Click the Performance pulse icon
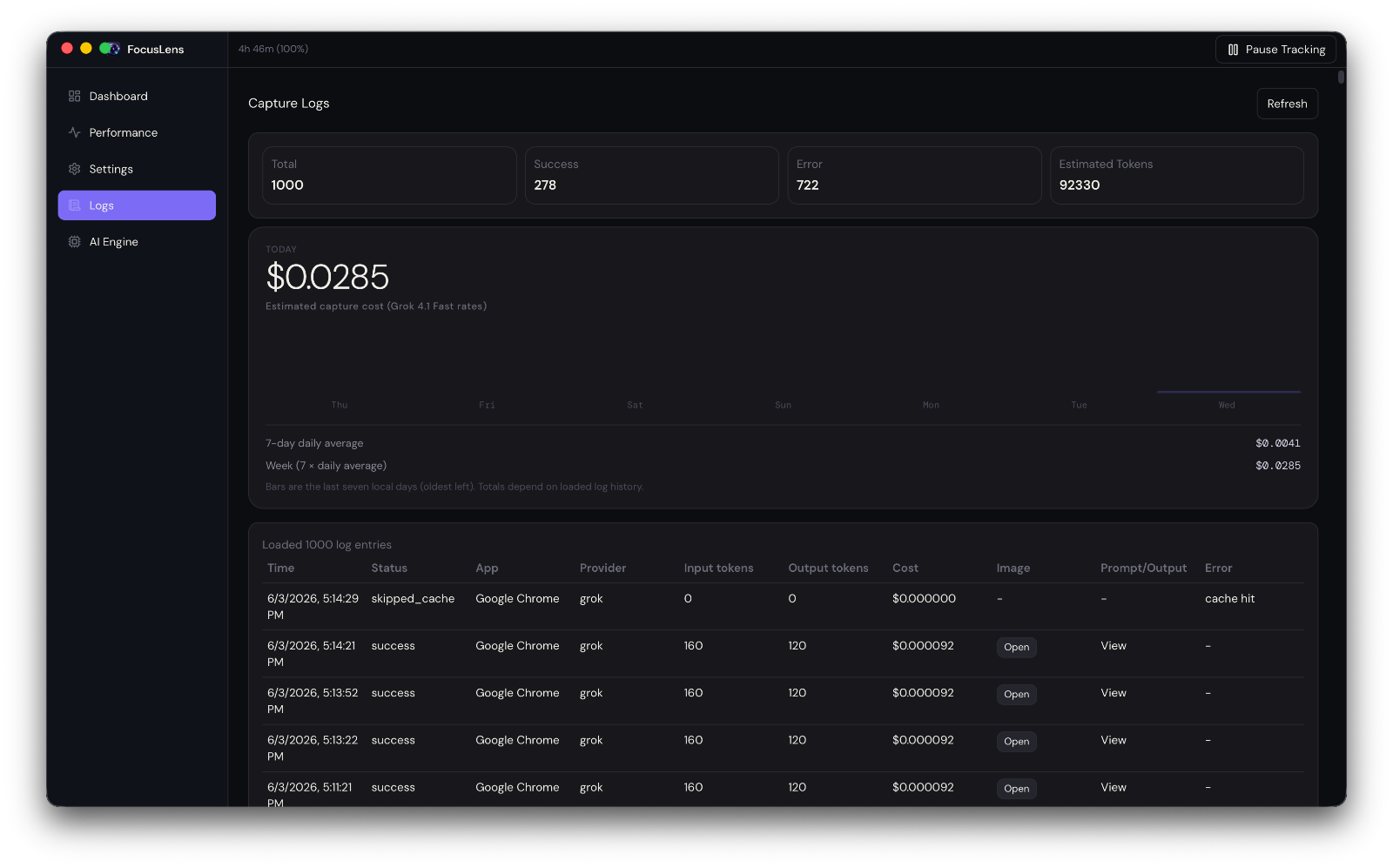Viewport: 1393px width, 868px height. 74,133
